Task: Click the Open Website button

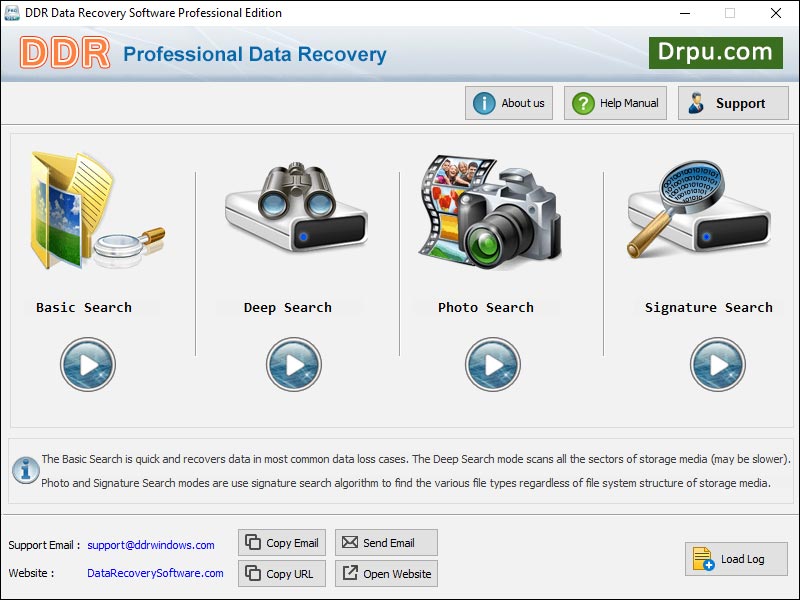Action: 386,574
